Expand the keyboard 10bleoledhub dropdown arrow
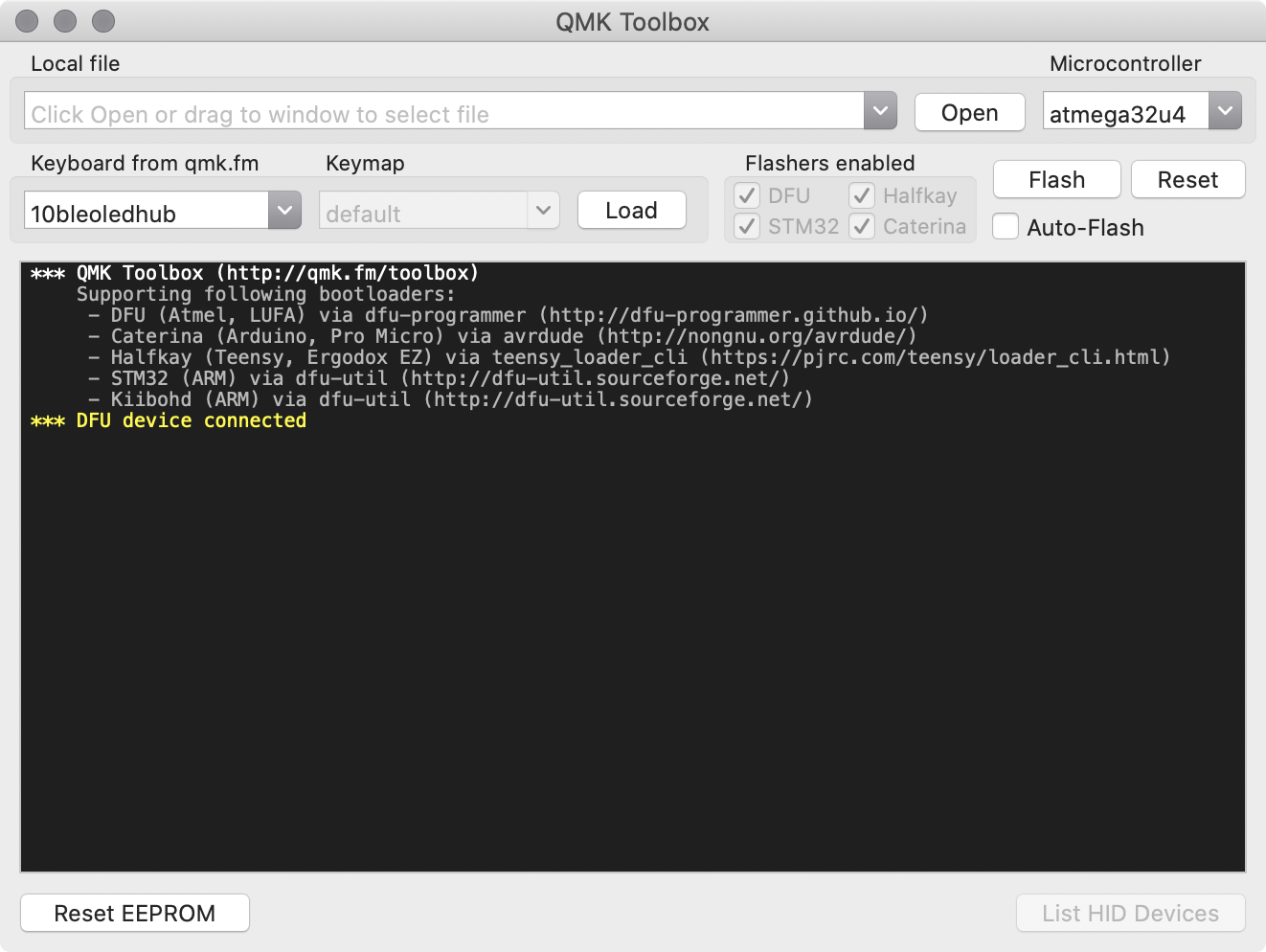This screenshot has height=952, width=1266. (284, 210)
